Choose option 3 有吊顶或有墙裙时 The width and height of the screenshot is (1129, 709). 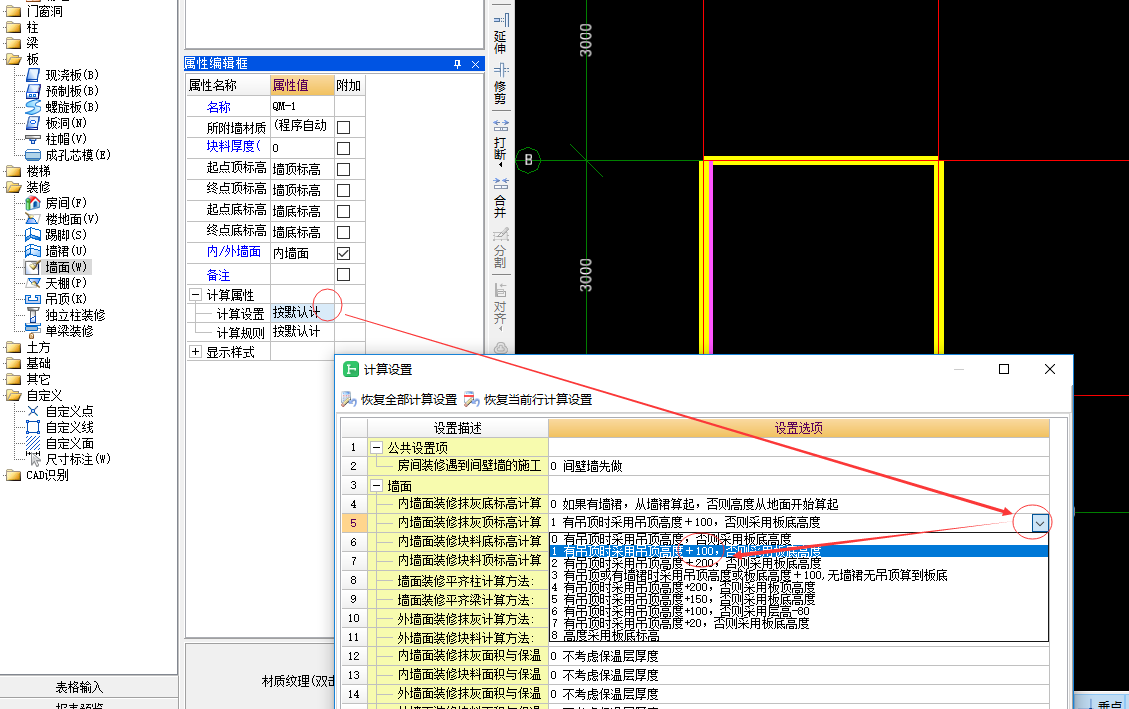[x=799, y=575]
